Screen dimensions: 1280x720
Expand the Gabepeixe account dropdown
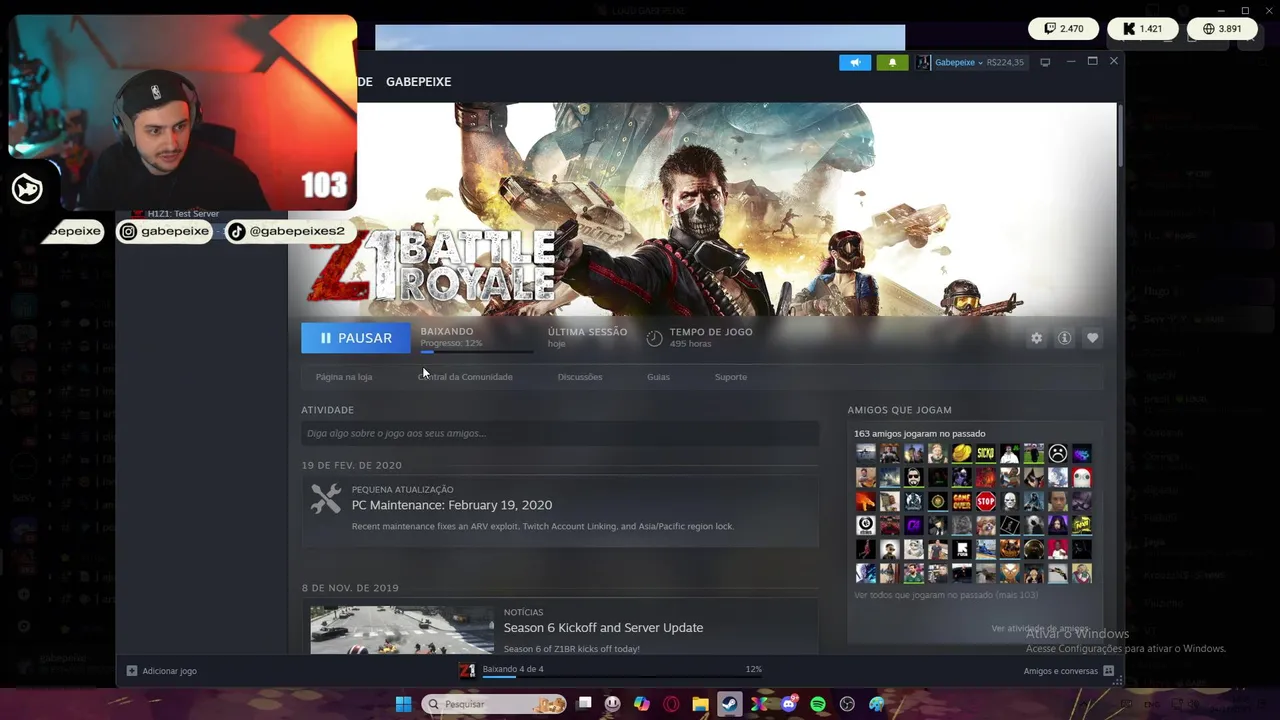coord(980,63)
